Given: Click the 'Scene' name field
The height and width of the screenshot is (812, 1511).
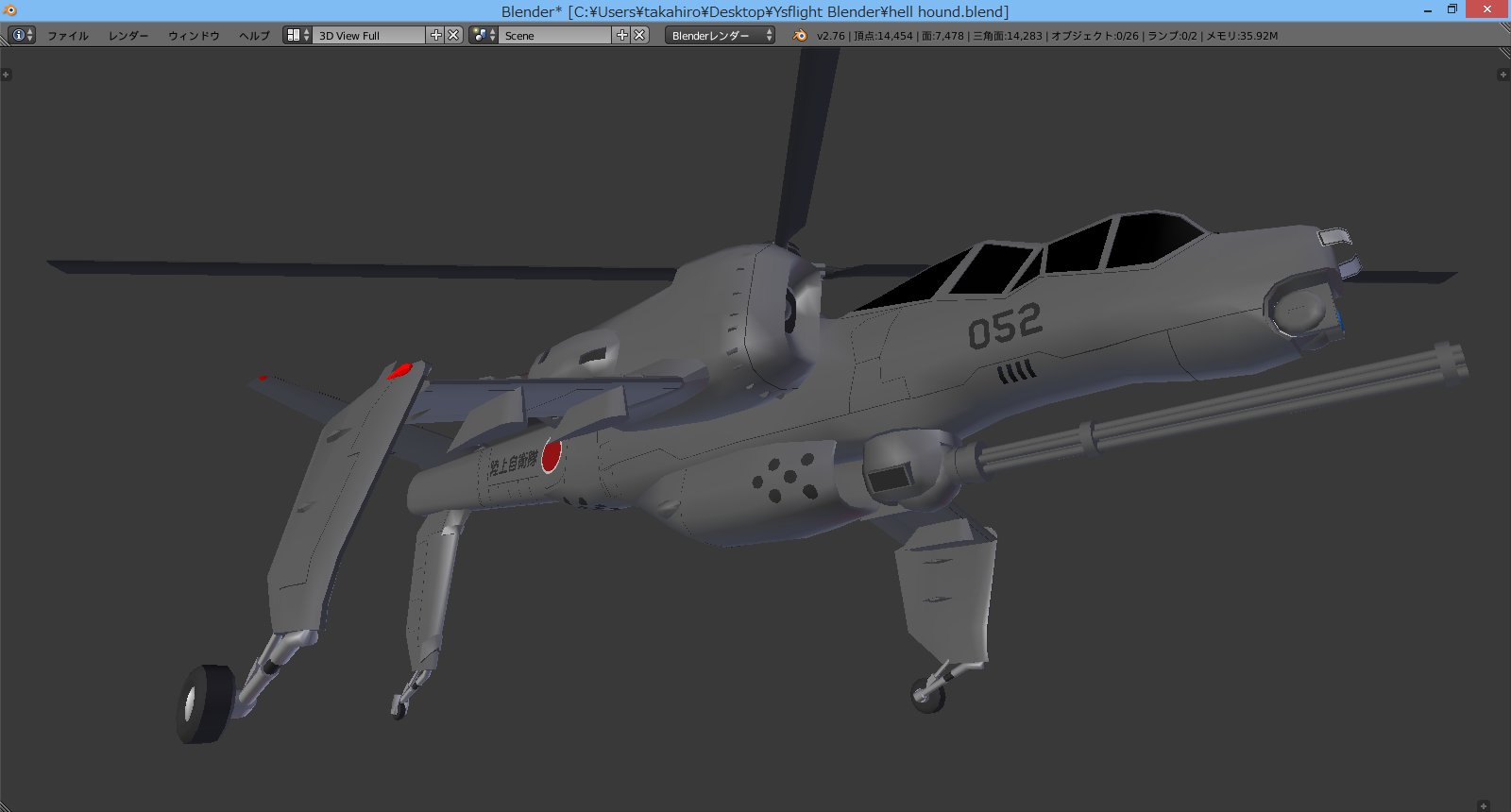Looking at the screenshot, I should click(x=555, y=35).
